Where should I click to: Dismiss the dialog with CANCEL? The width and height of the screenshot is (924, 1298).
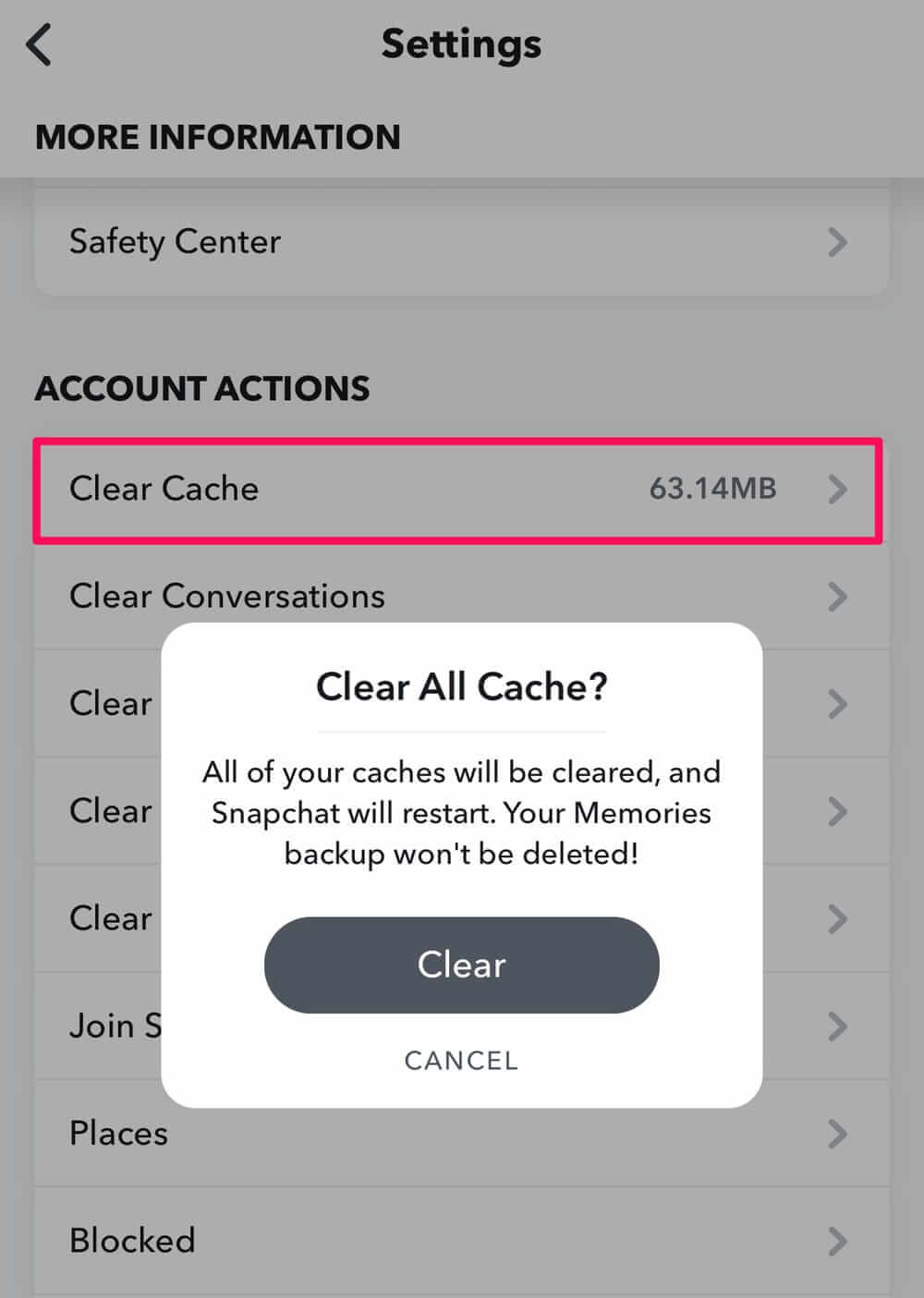[x=461, y=1061]
